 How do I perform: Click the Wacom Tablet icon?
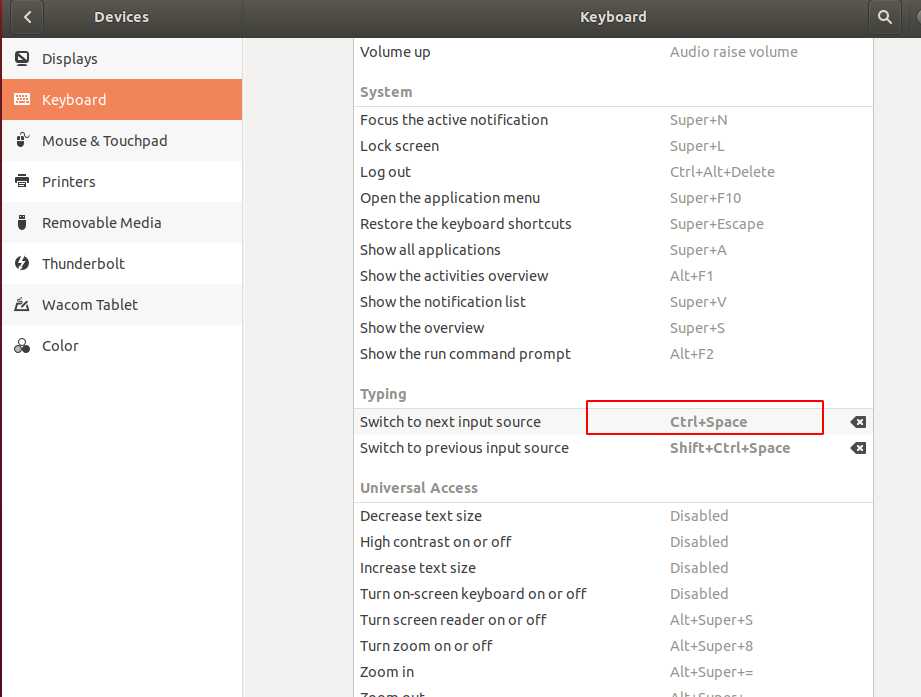22,304
